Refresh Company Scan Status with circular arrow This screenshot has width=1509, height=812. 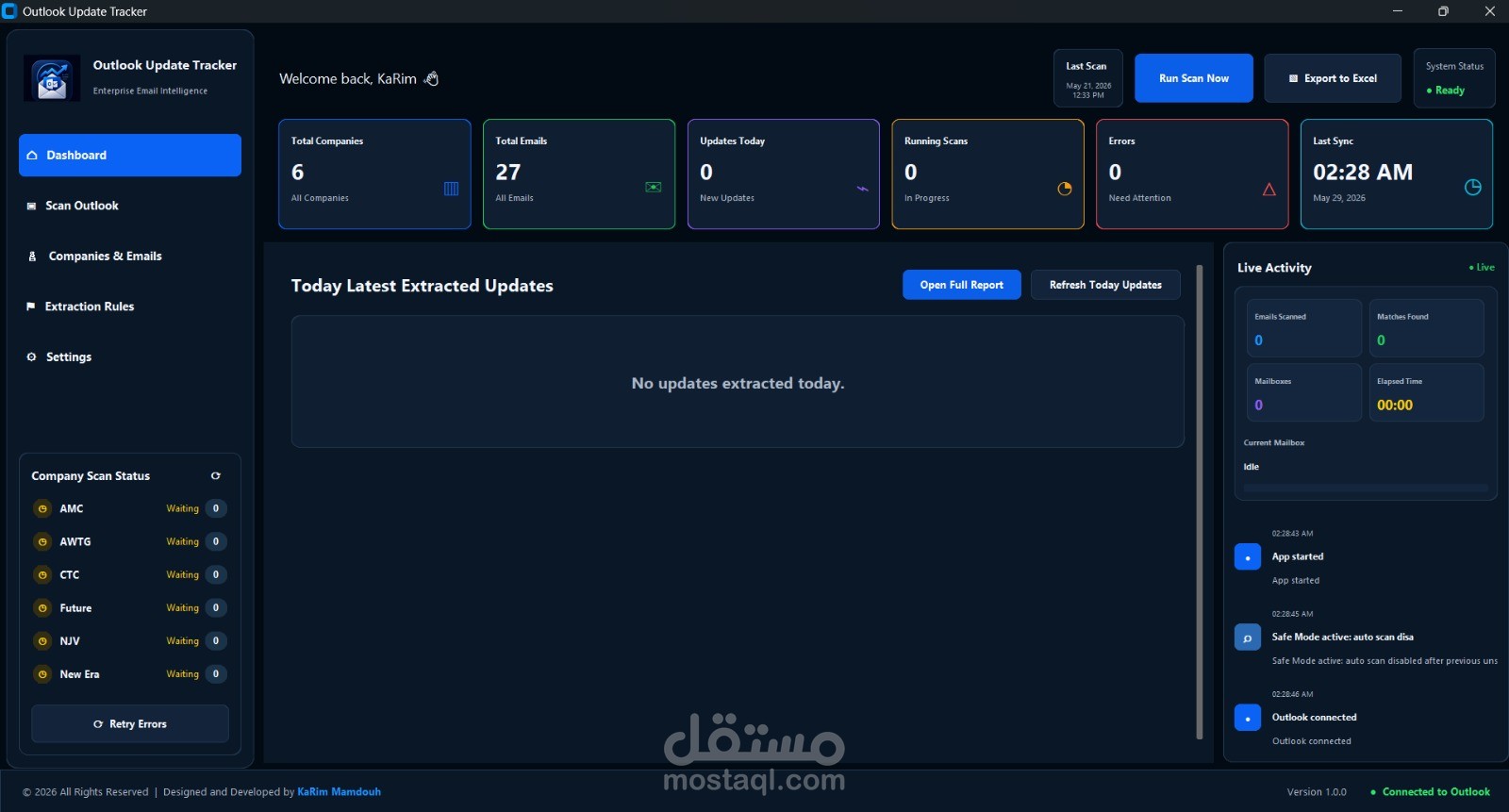pyautogui.click(x=215, y=475)
